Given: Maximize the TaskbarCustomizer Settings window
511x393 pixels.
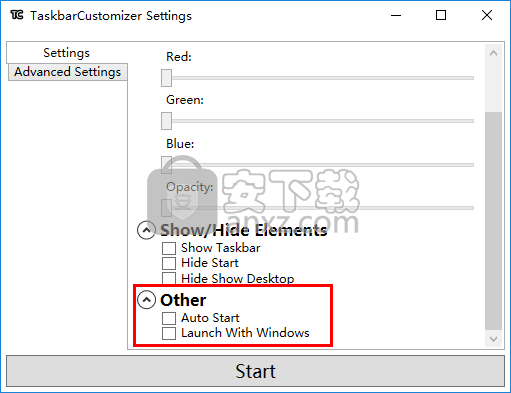Looking at the screenshot, I should (x=441, y=15).
